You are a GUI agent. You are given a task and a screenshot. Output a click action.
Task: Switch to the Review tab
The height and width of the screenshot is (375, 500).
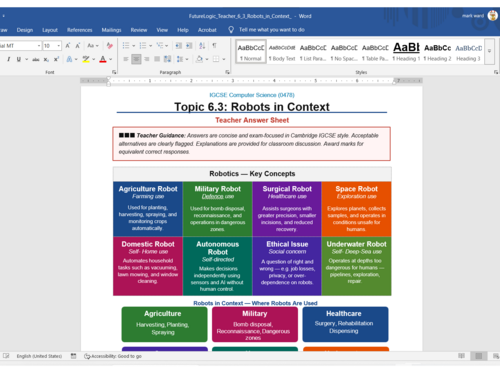pos(139,30)
